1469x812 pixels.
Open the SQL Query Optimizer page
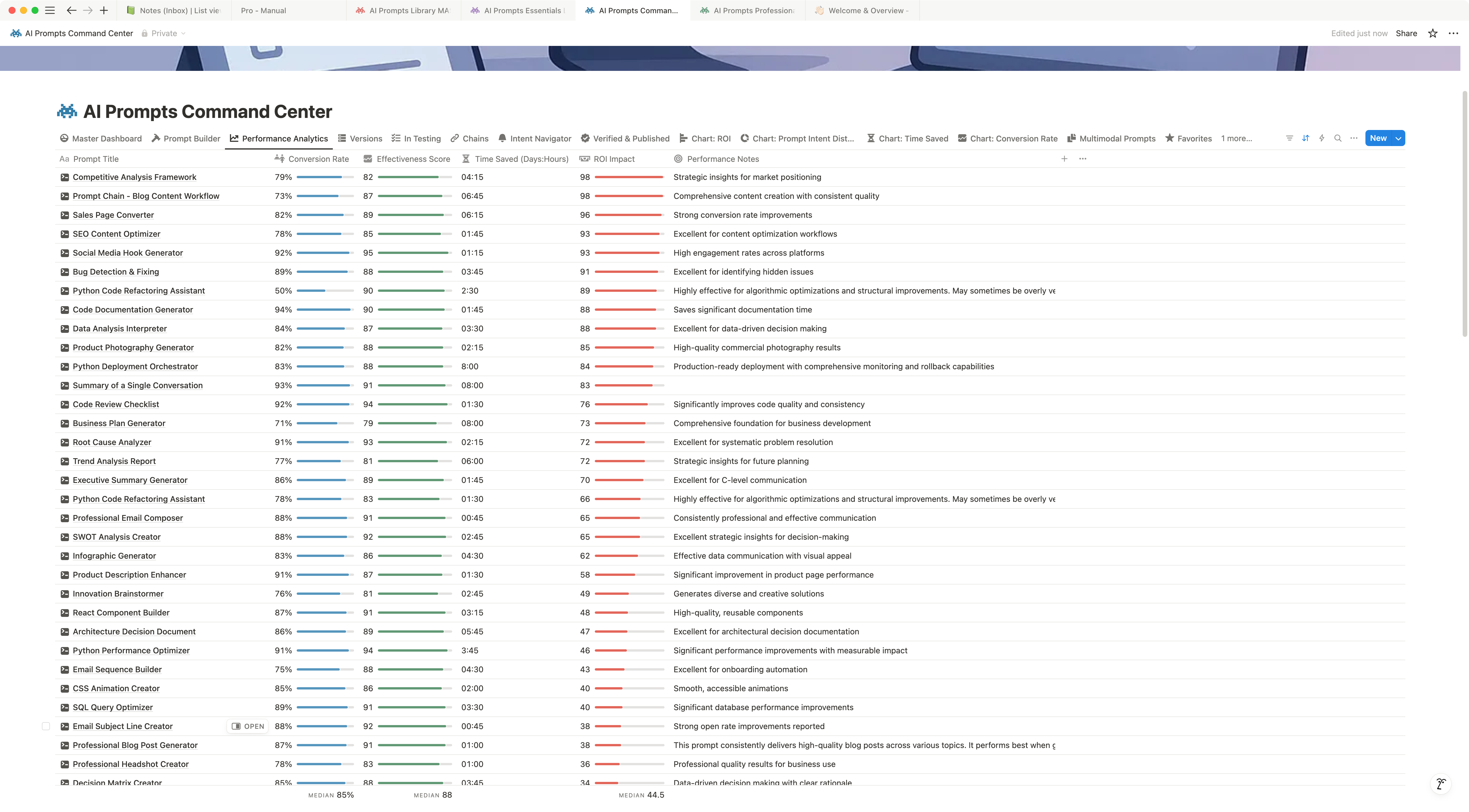coord(113,707)
